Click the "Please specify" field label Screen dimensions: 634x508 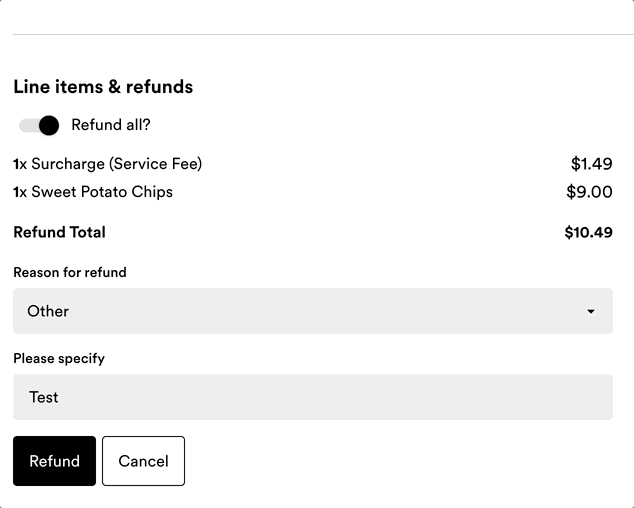click(x=59, y=358)
